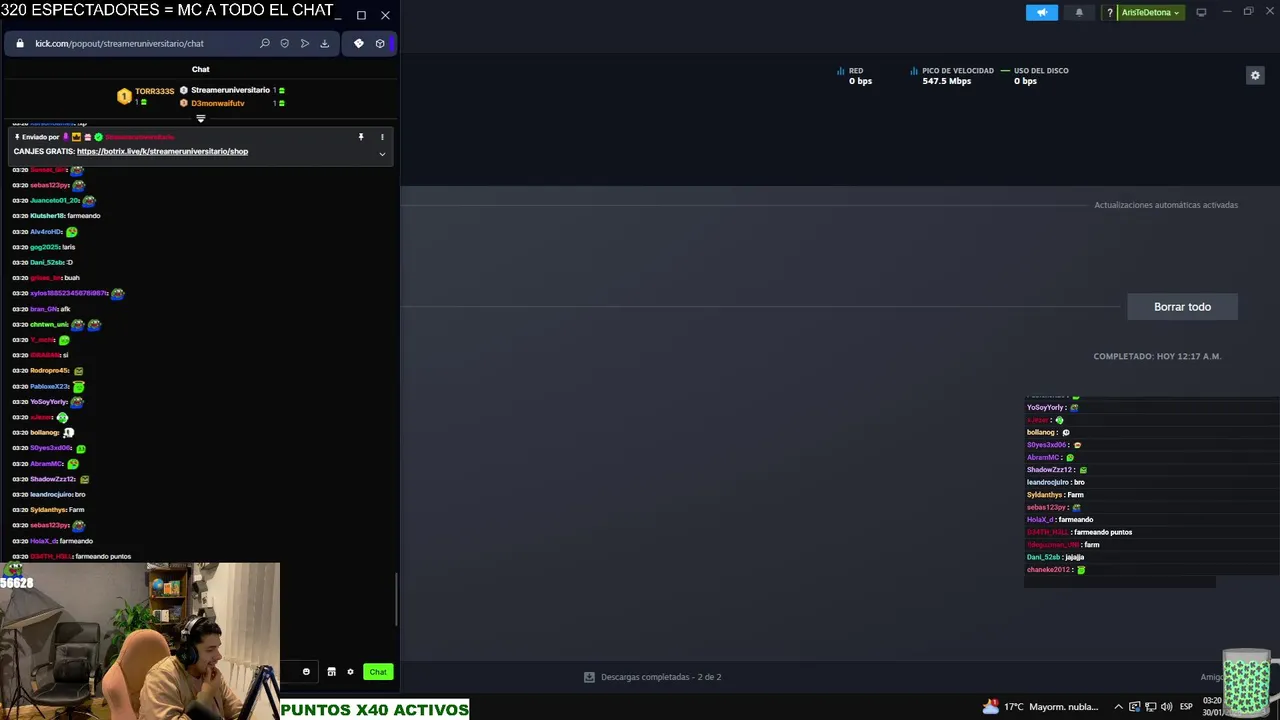Click the Borrar todo button
The height and width of the screenshot is (720, 1280).
point(1182,307)
